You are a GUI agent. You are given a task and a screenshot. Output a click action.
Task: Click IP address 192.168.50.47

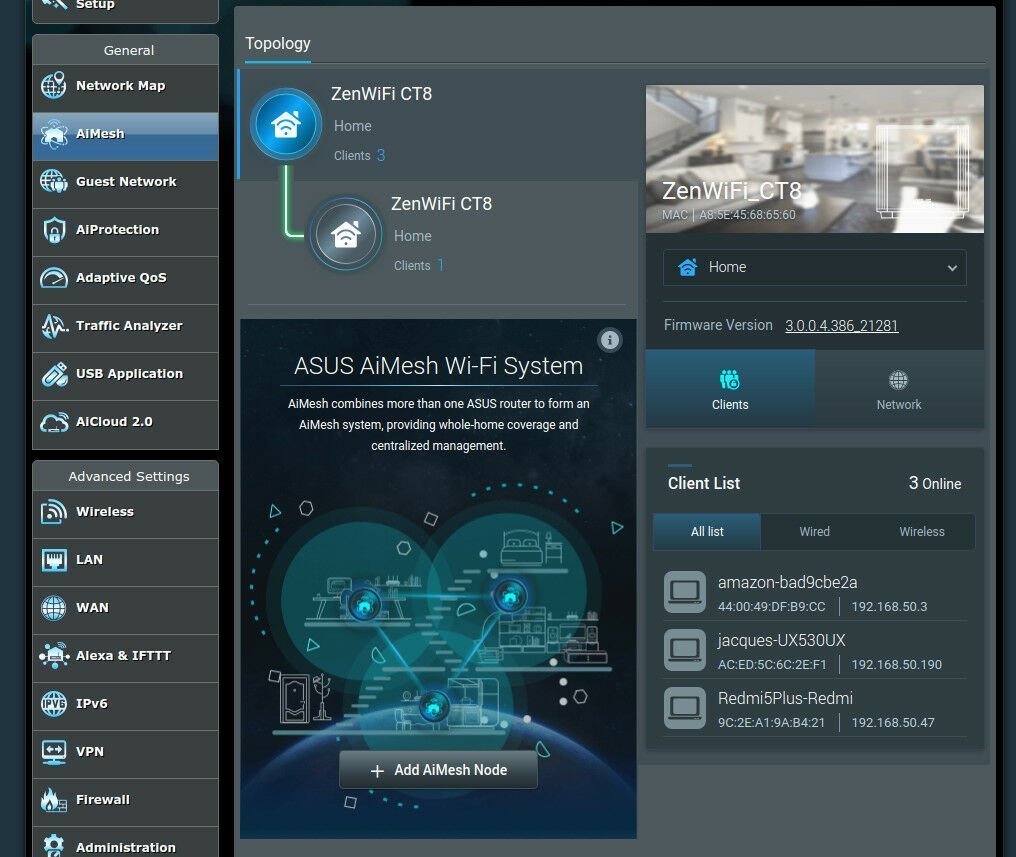[x=893, y=723]
